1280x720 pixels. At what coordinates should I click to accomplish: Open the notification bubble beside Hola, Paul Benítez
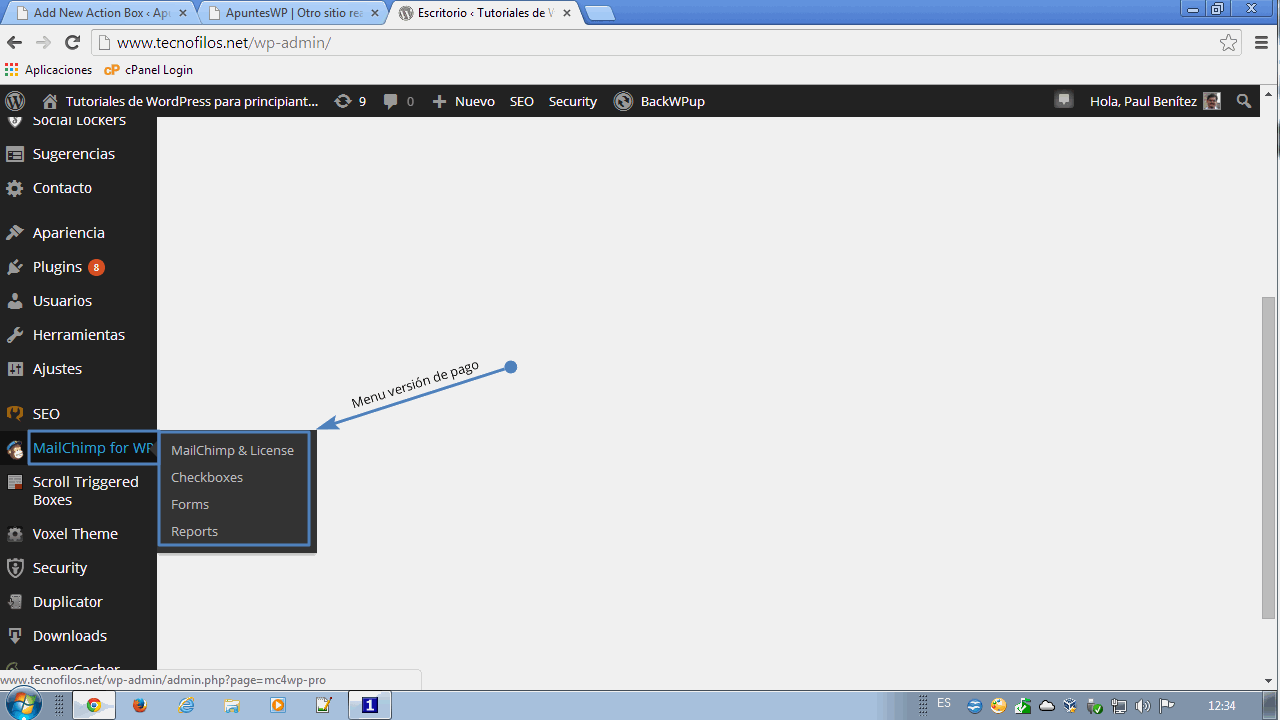[1064, 100]
